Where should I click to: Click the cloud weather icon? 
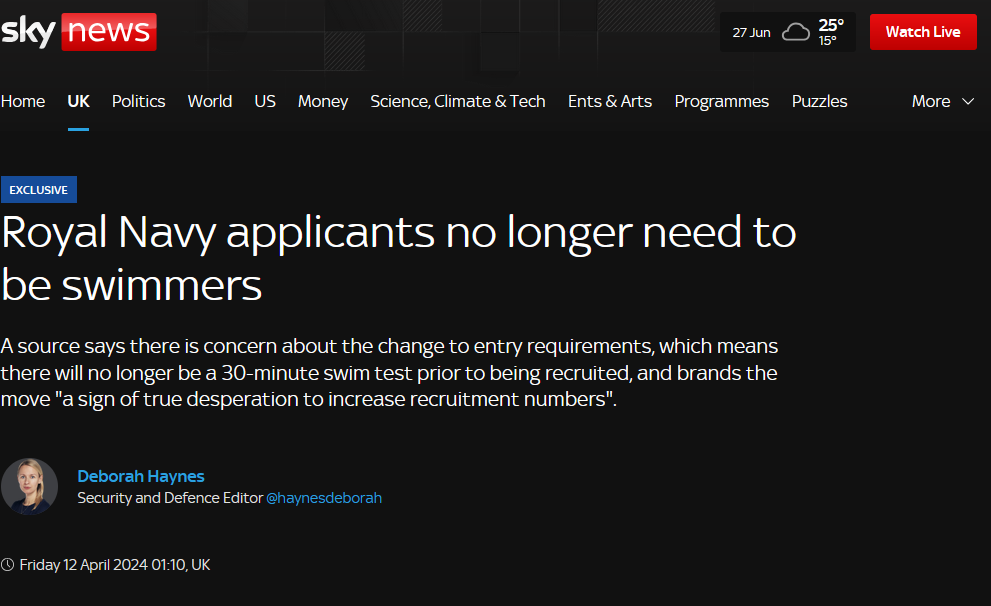tap(795, 32)
